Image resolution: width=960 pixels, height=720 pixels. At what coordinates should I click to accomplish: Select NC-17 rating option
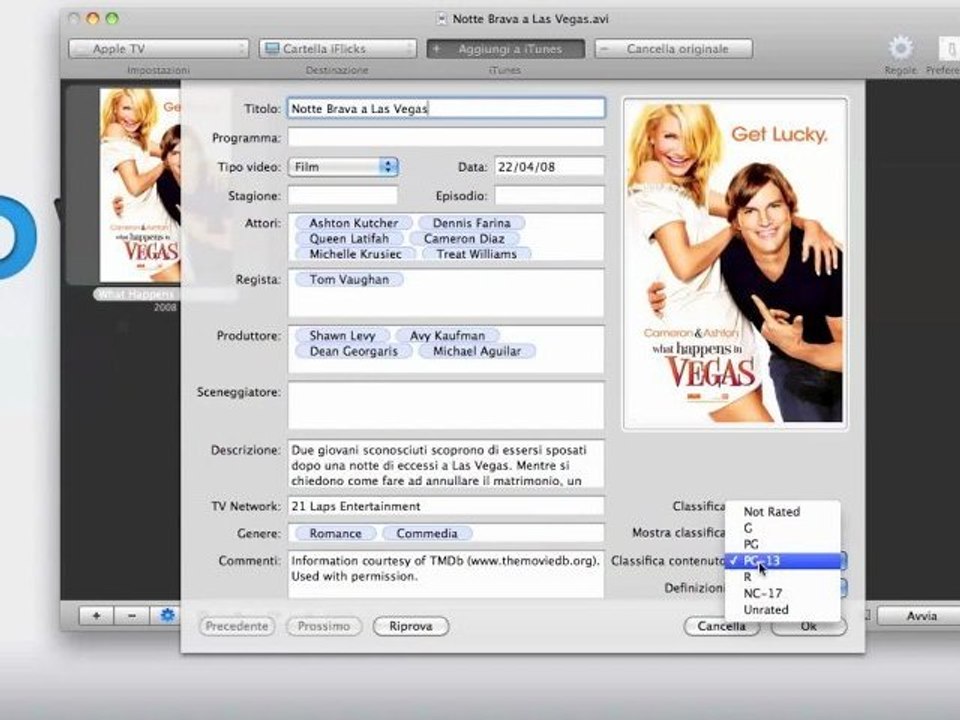(782, 593)
